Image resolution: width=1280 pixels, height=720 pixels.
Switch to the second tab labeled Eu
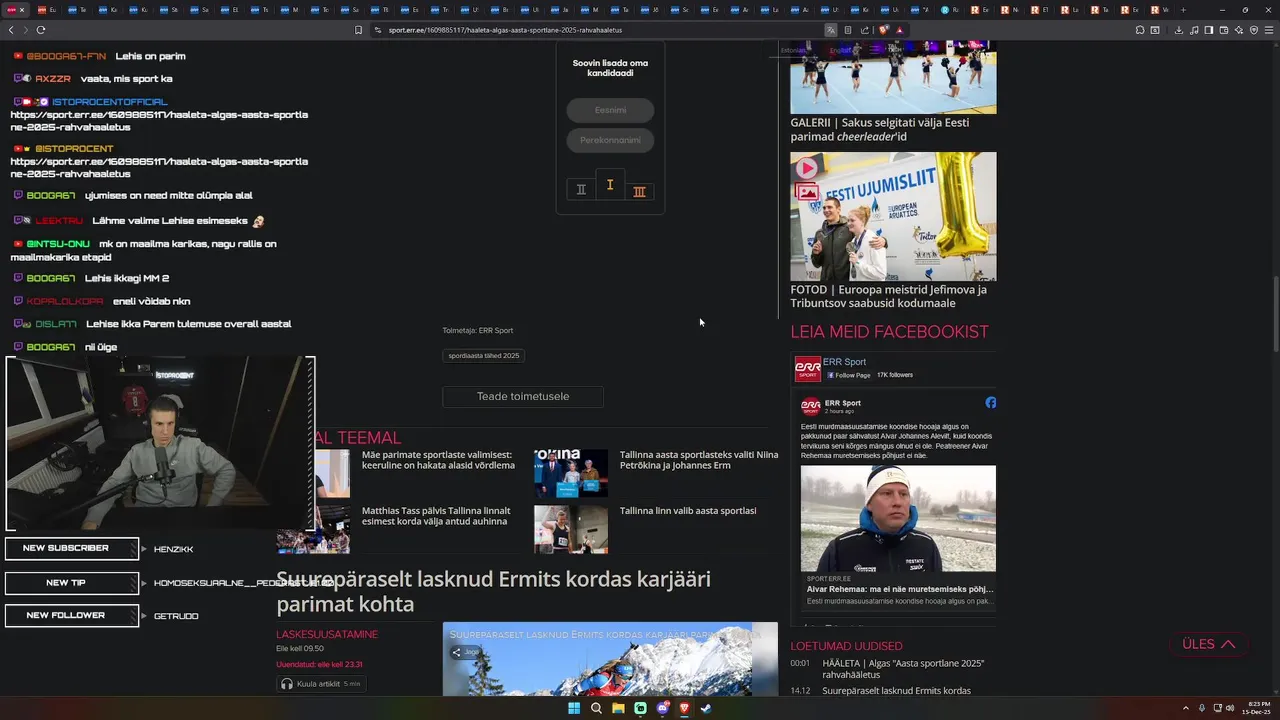pyautogui.click(x=46, y=10)
